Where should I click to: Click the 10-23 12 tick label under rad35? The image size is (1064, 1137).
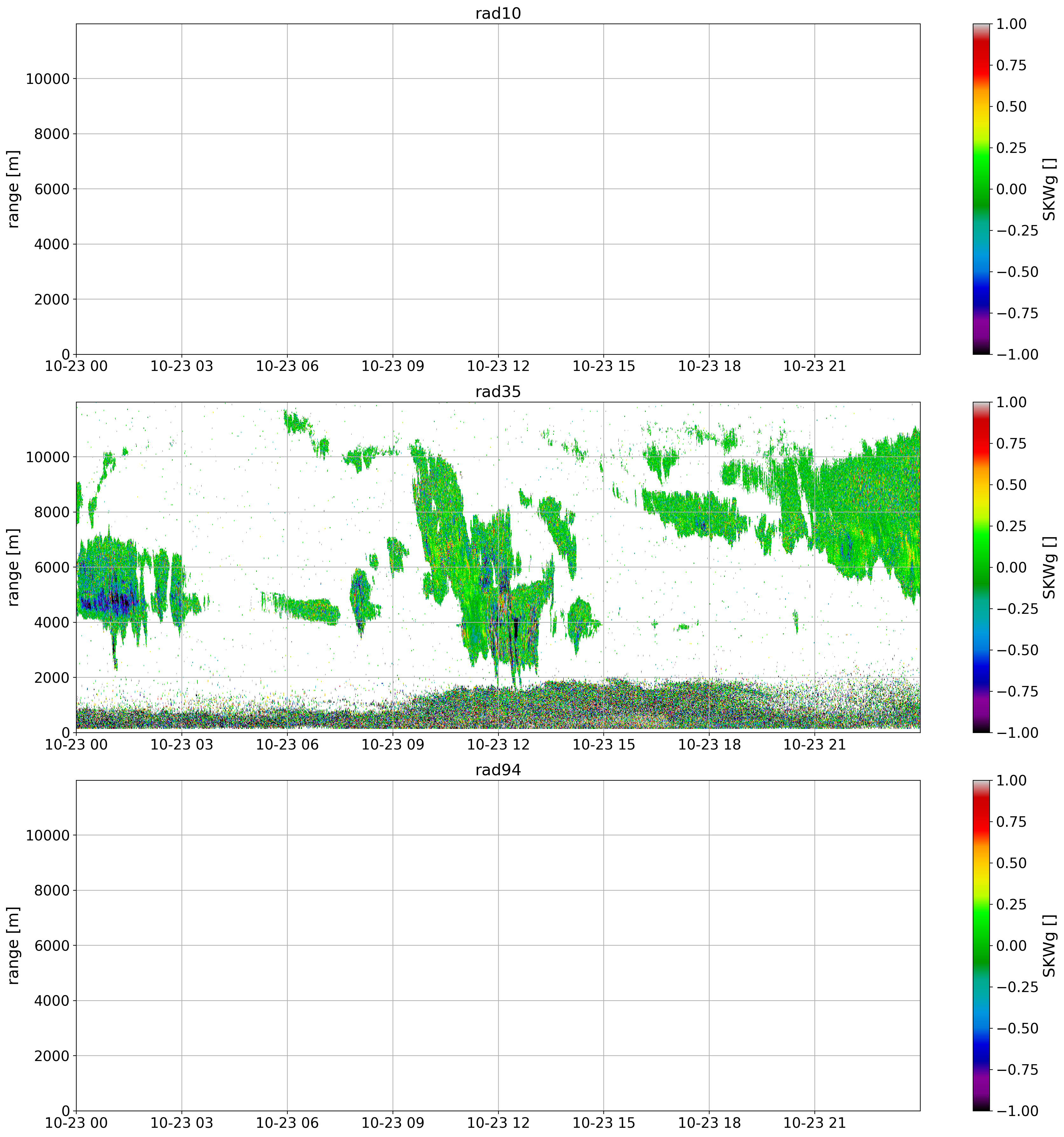pyautogui.click(x=498, y=745)
